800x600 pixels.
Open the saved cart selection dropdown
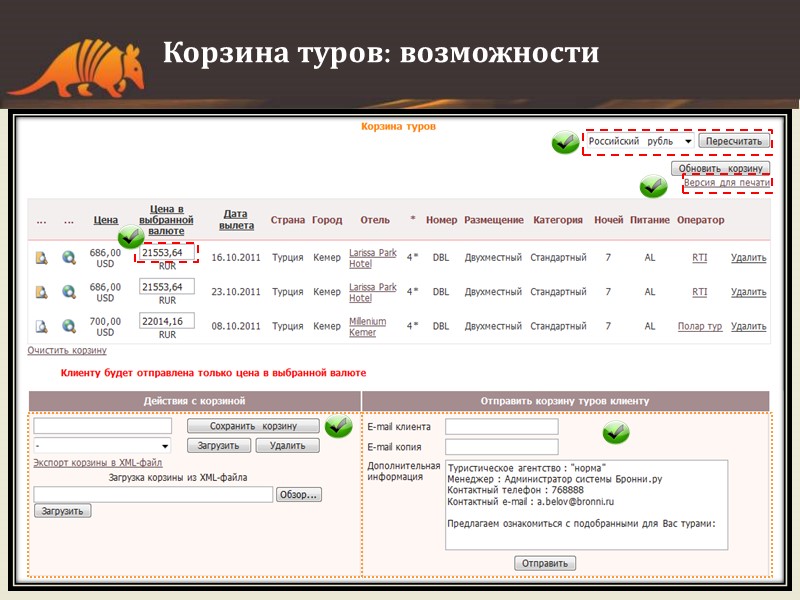coord(100,444)
